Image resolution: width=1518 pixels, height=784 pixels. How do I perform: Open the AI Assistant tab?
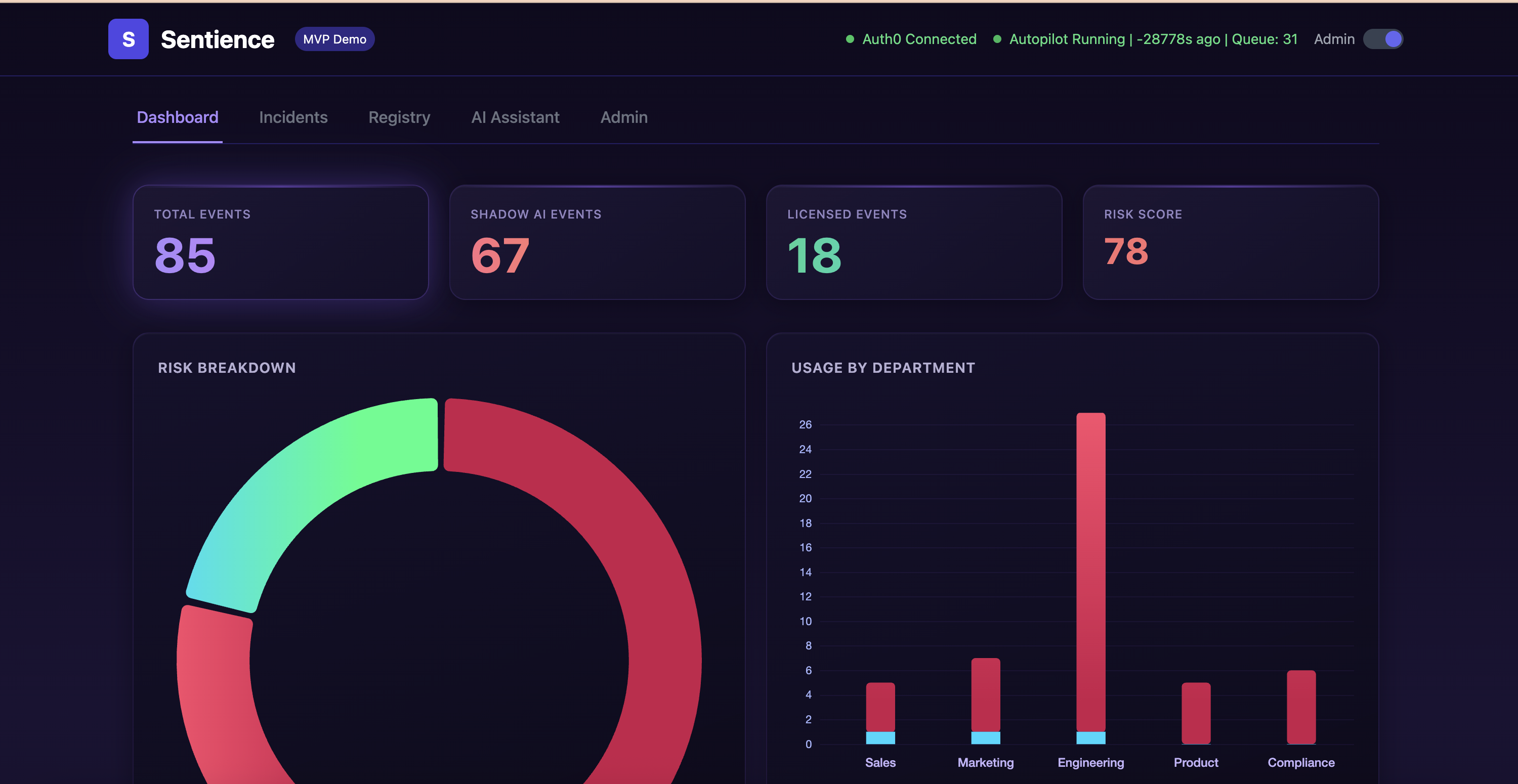point(515,117)
